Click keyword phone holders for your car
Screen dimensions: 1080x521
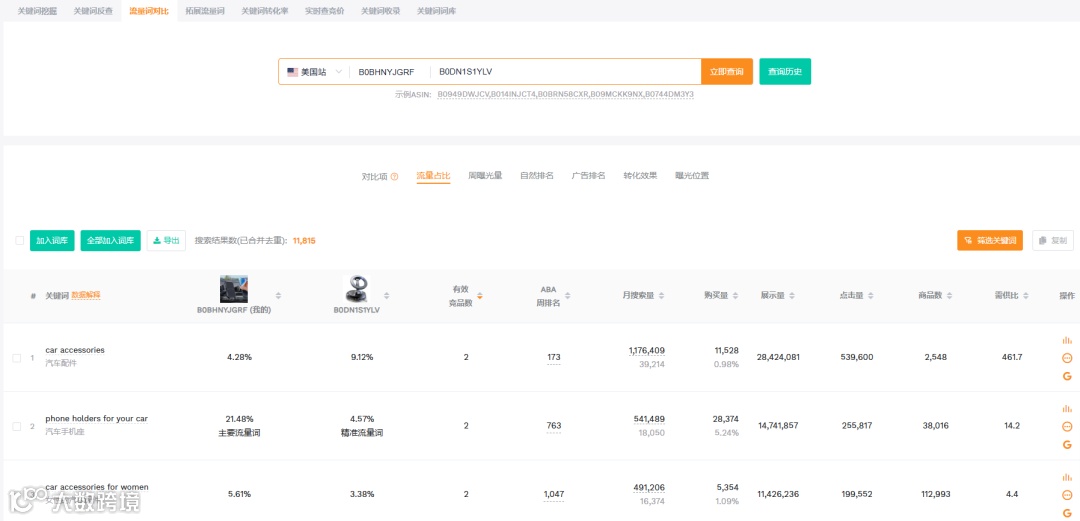96,418
